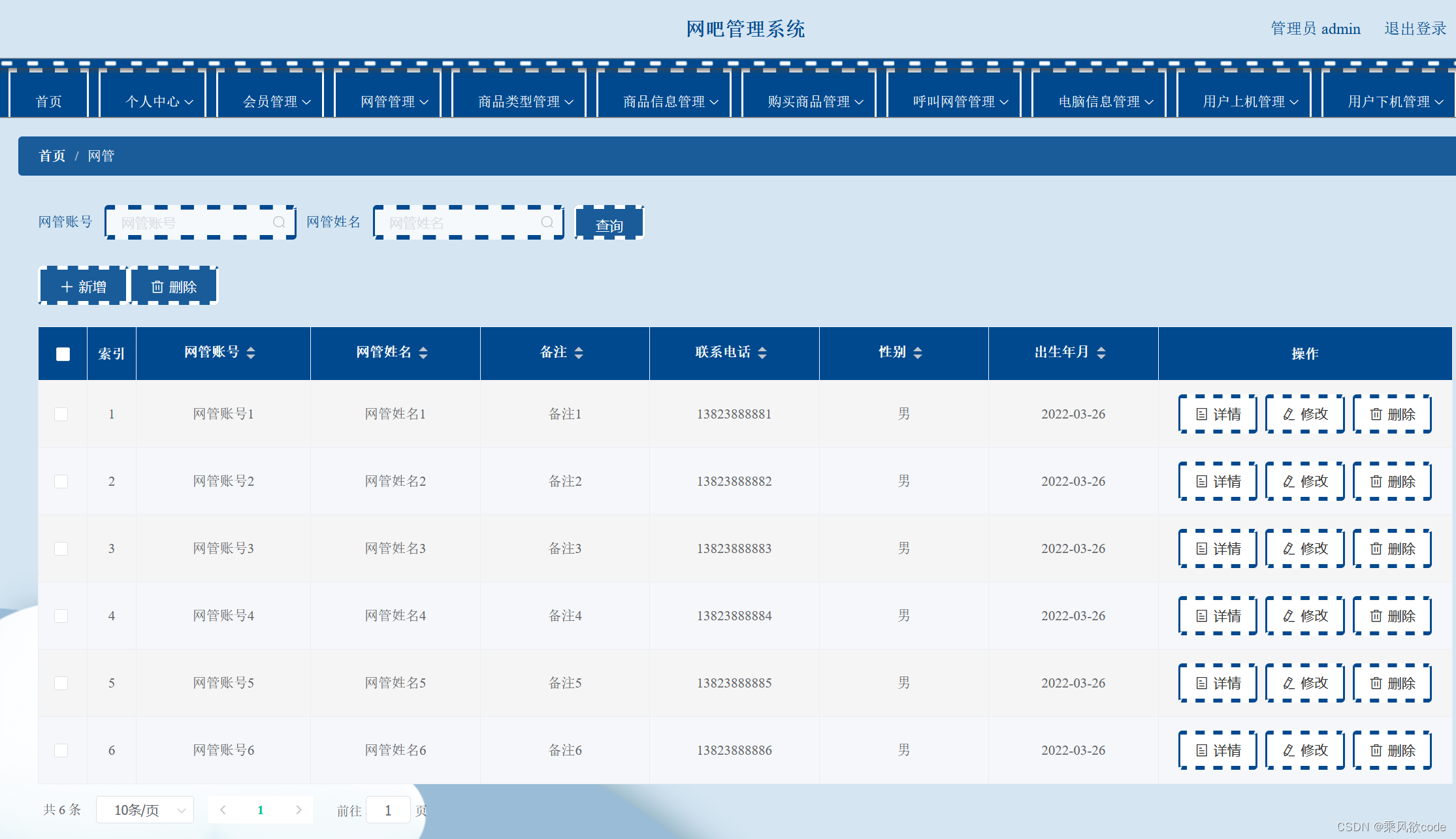Click the 详情 button for row 1
The width and height of the screenshot is (1456, 839).
[x=1218, y=414]
